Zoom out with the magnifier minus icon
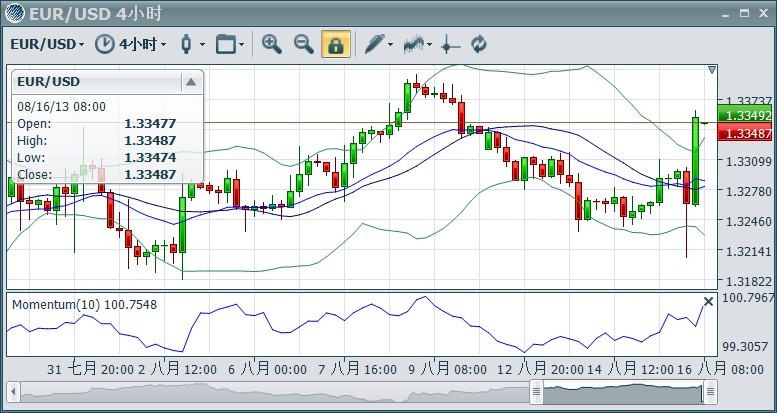The height and width of the screenshot is (413, 777). (x=303, y=44)
